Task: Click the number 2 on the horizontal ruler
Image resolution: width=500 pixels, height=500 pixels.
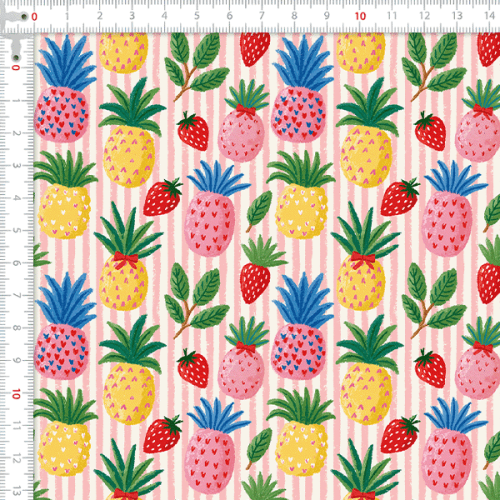Action: point(99,16)
